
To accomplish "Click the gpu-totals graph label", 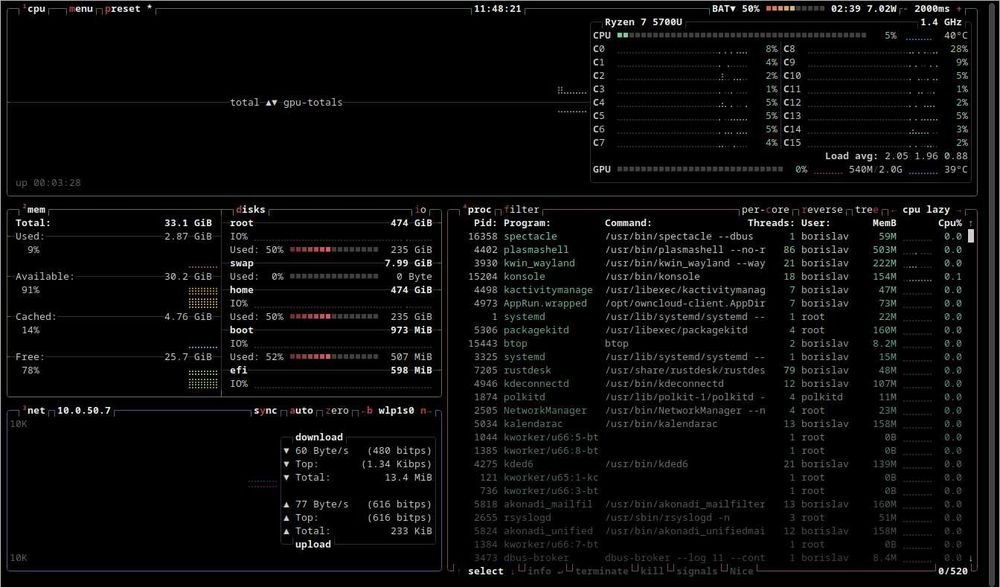I will [x=312, y=102].
